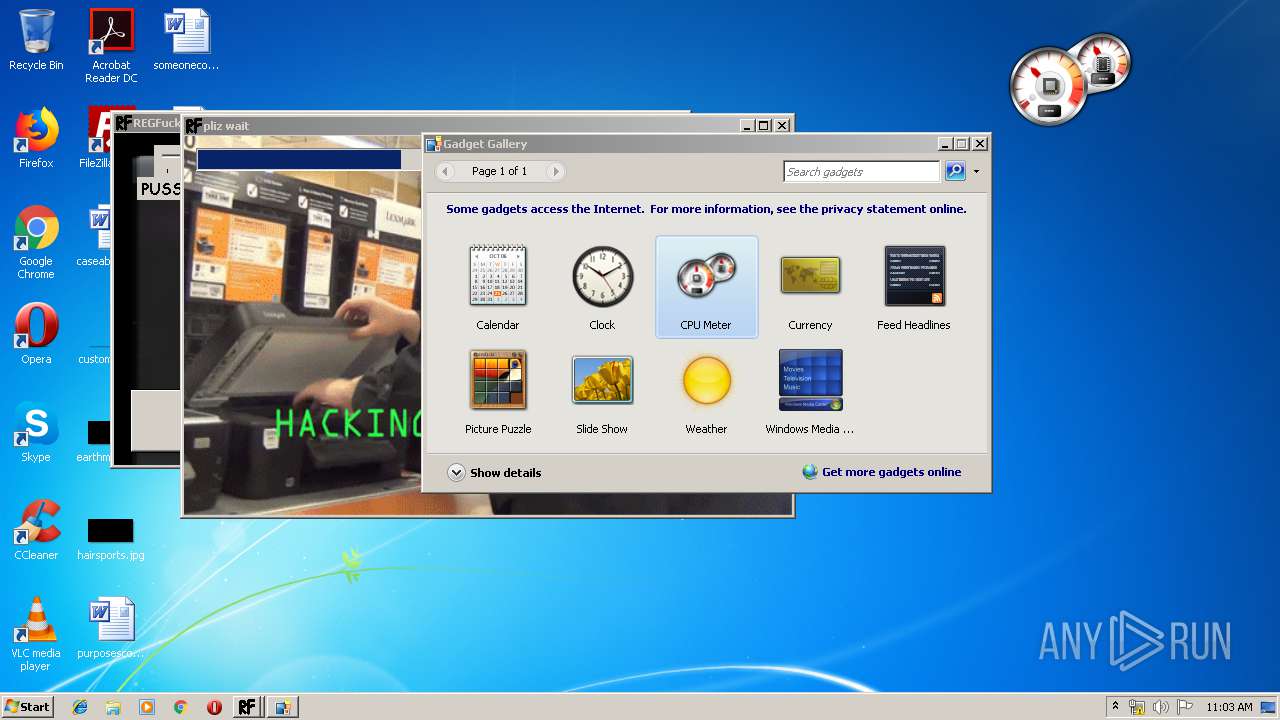Select the Feed Headlines gadget
Viewport: 1280px width, 720px height.
click(914, 287)
